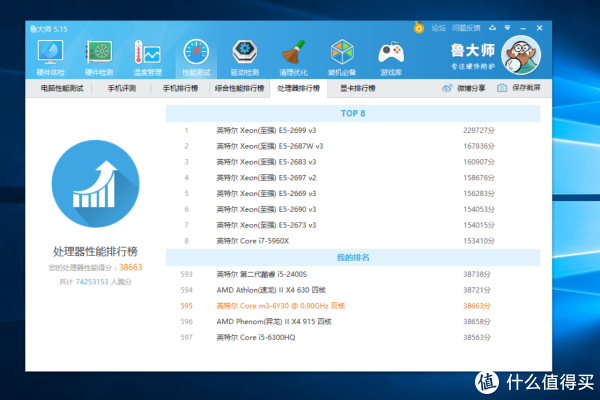Switch to 显卡排行榜 tab

pyautogui.click(x=358, y=88)
